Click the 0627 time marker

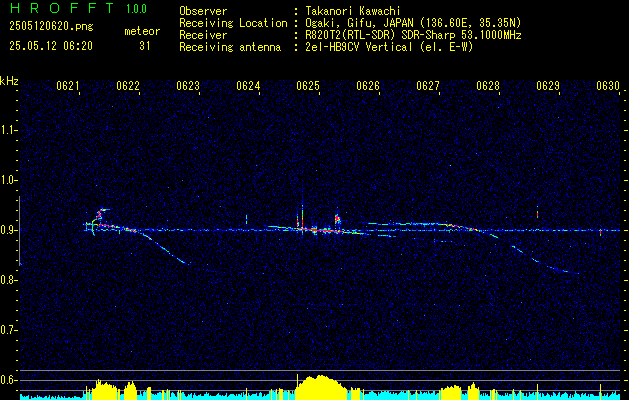[x=428, y=85]
